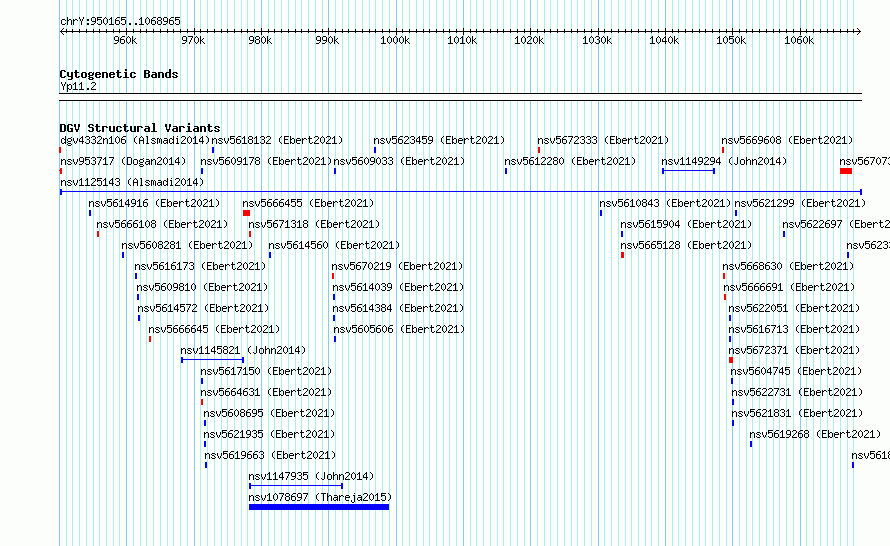
Task: Open nsv5614384 (Ebert2021) variant
Action: tap(398, 308)
